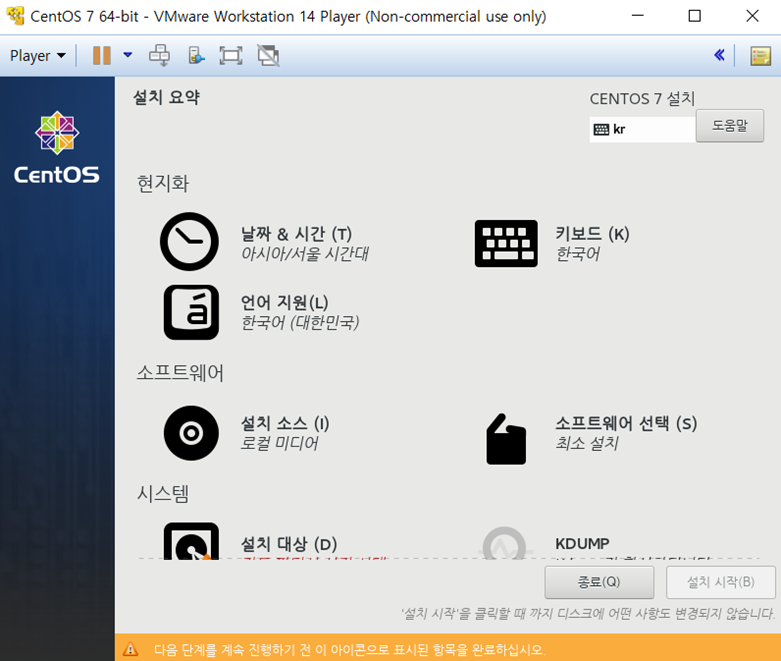Screen dimensions: 781x661
Task: Click the 설치 대상 (D) label
Action: [289, 544]
